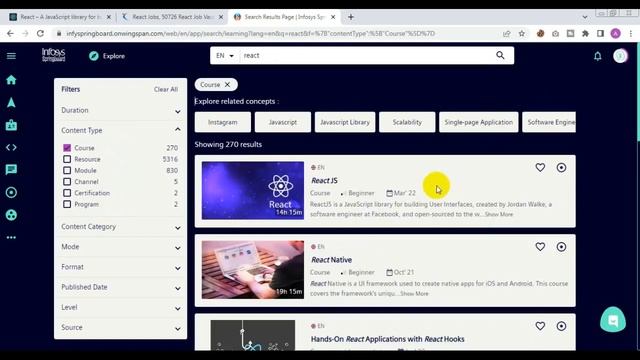Like the React Native course heart icon
Screen dimensions: 640x360
[540, 247]
